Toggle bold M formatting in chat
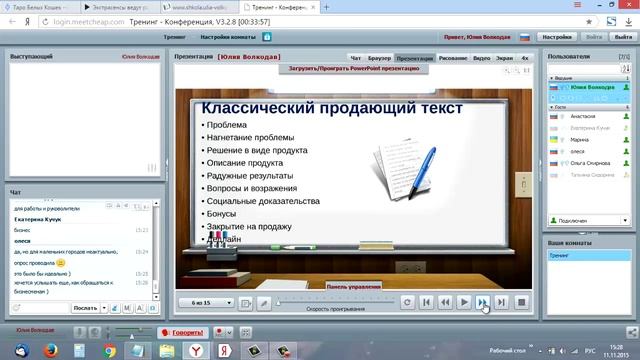 point(127,308)
